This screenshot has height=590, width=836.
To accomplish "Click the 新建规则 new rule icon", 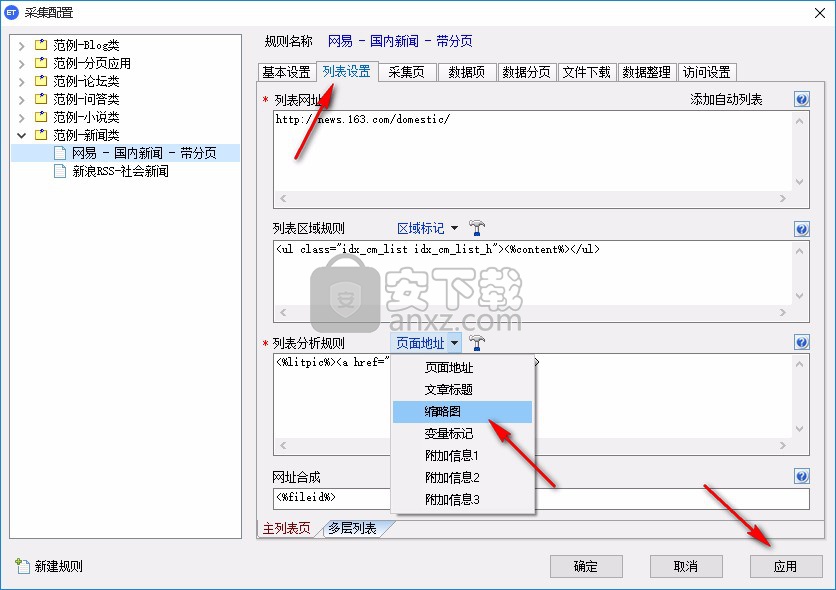I will pyautogui.click(x=22, y=567).
